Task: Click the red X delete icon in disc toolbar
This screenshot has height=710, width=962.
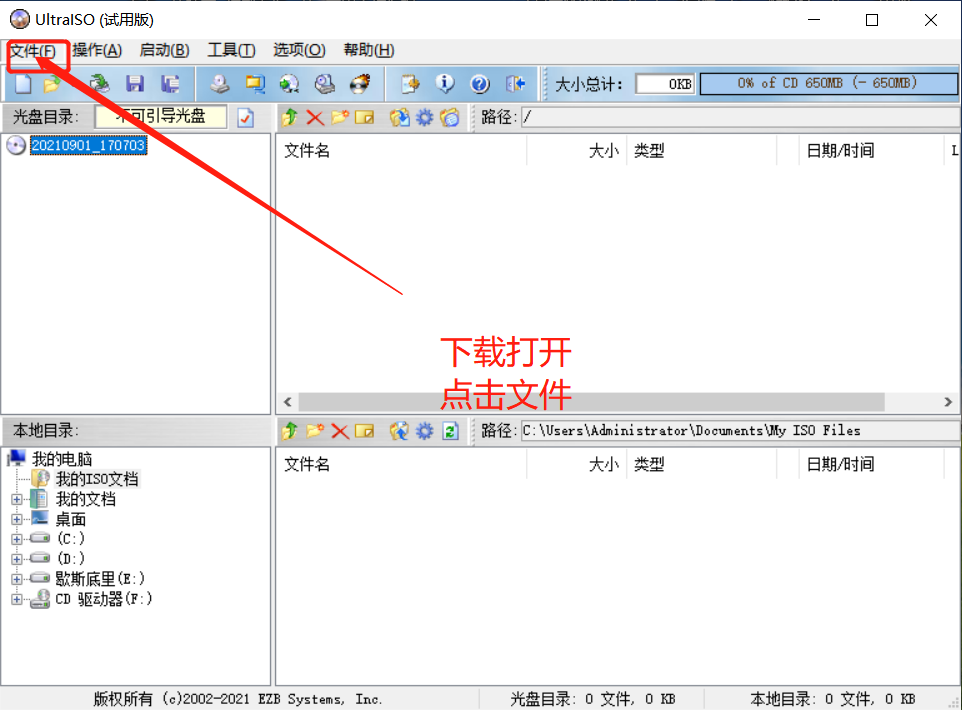Action: pos(315,117)
